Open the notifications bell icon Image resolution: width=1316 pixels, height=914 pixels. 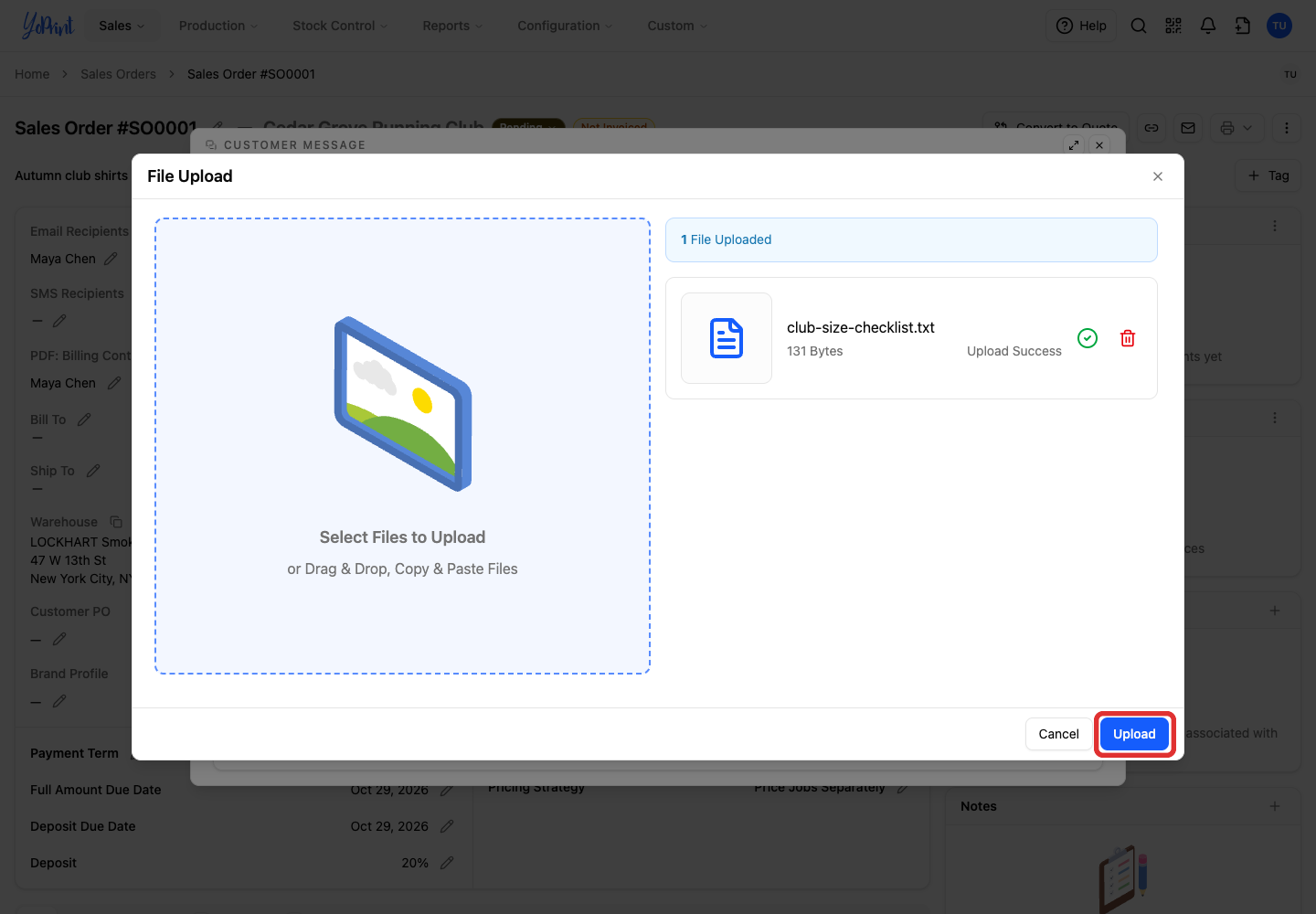(x=1208, y=26)
